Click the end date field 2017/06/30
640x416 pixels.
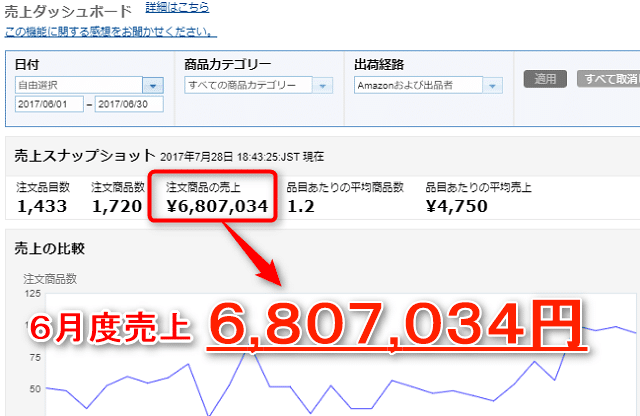pos(128,104)
